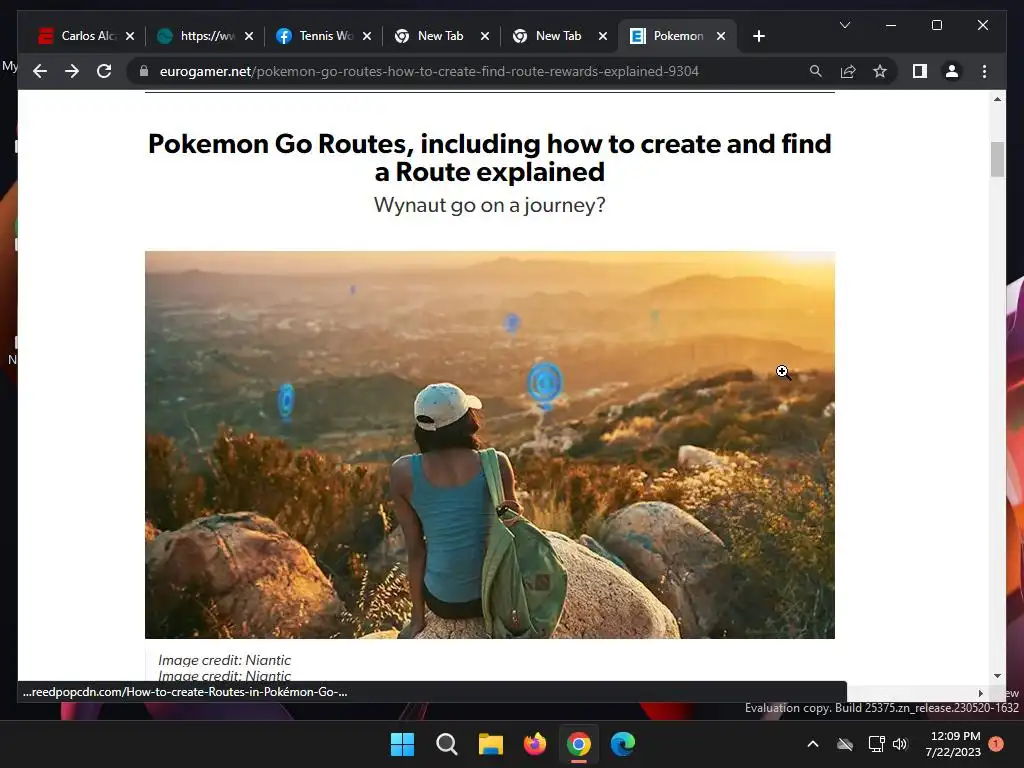Open File Explorer from the taskbar

tap(490, 744)
